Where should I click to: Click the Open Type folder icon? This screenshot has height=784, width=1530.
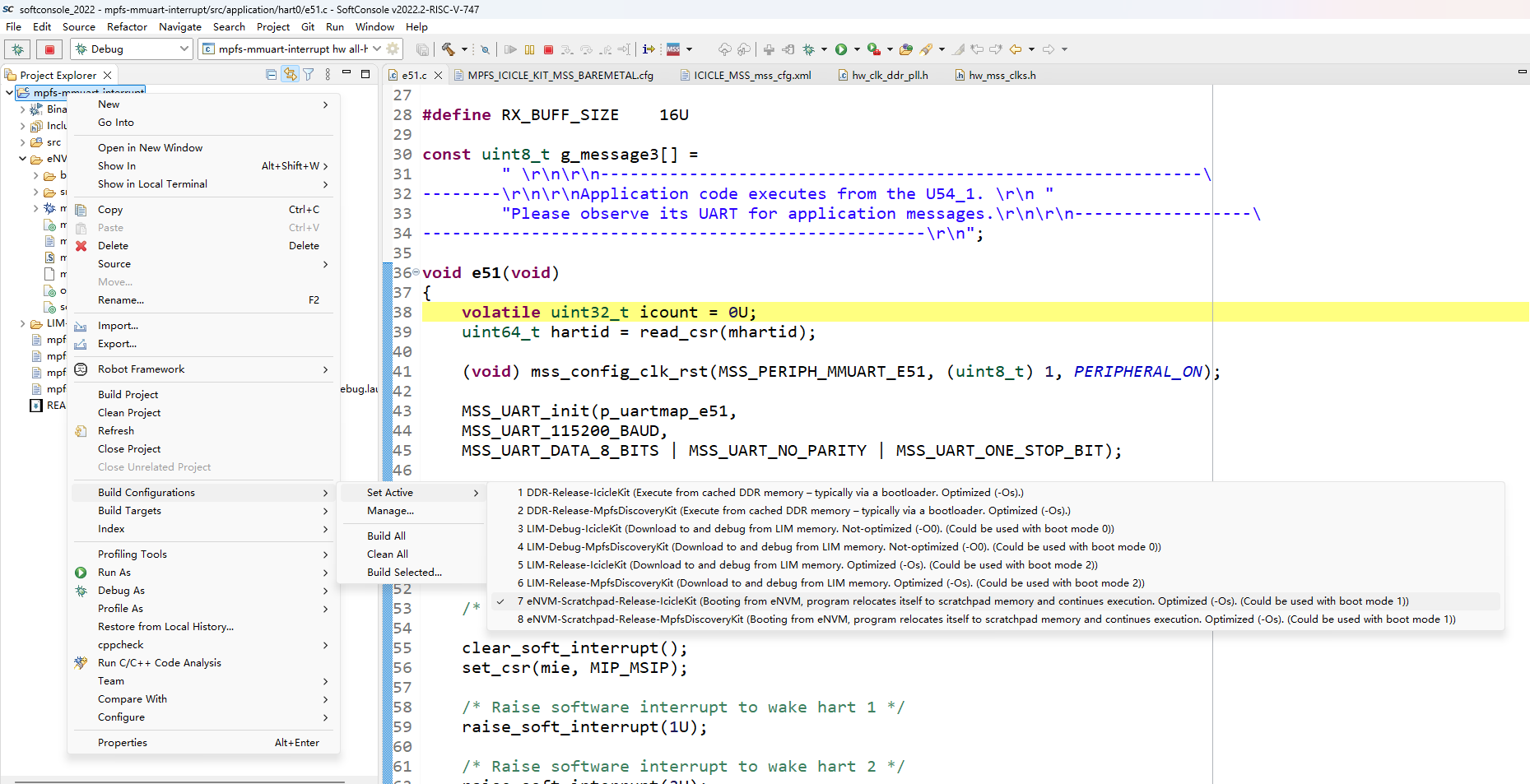point(906,49)
